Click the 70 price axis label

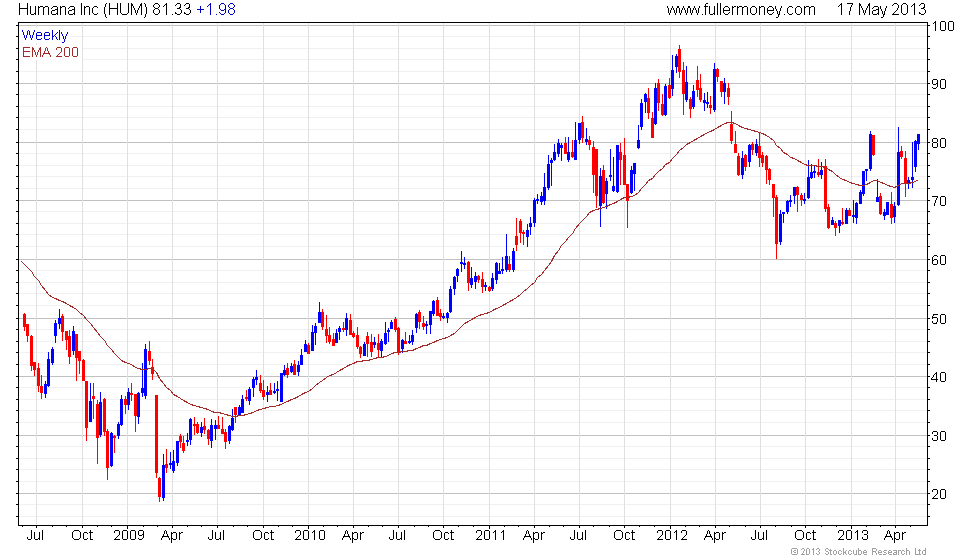pos(939,201)
